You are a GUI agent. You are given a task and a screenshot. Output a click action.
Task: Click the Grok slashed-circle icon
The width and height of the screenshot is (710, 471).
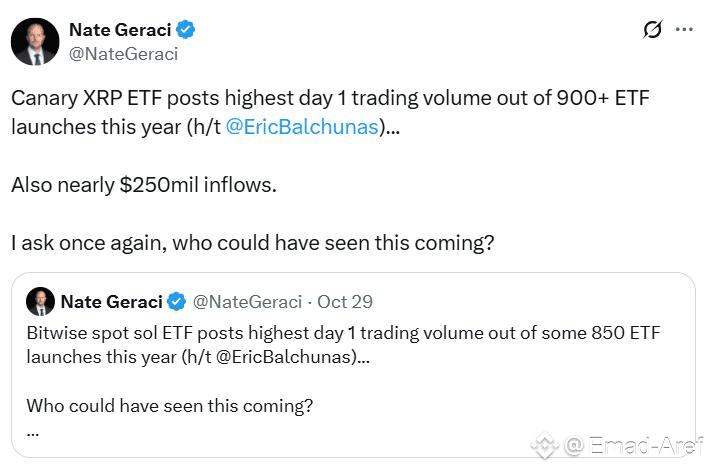point(652,29)
